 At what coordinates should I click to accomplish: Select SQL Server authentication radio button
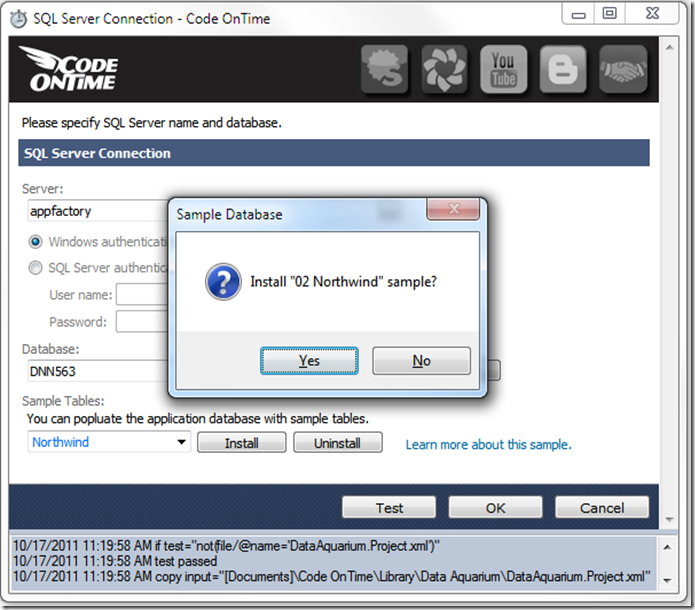click(35, 268)
